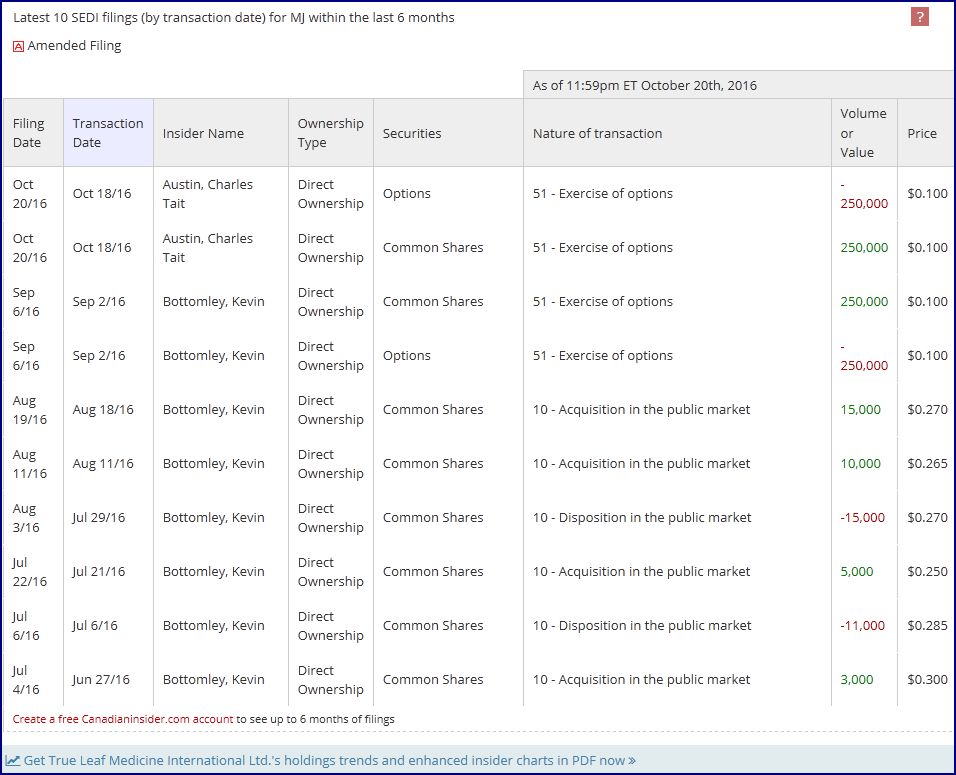Screen dimensions: 956x775
Task: Click the Ownership Type column header
Action: (330, 133)
